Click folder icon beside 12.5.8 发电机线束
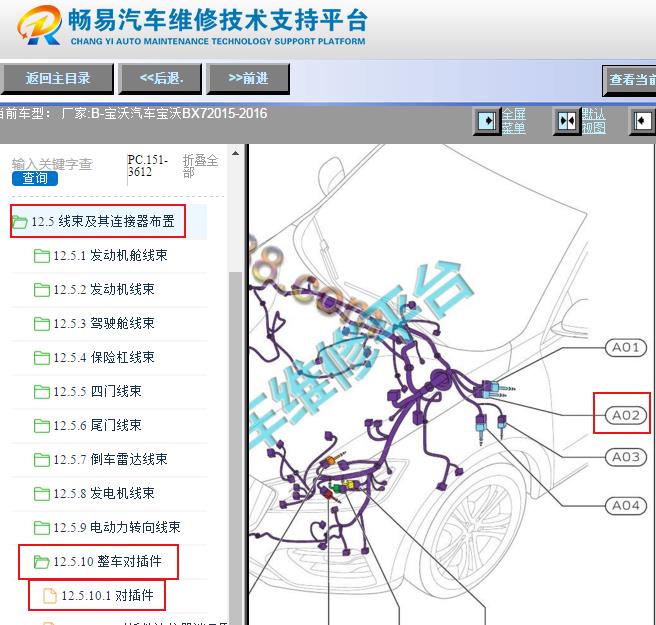656x625 pixels. (41, 493)
